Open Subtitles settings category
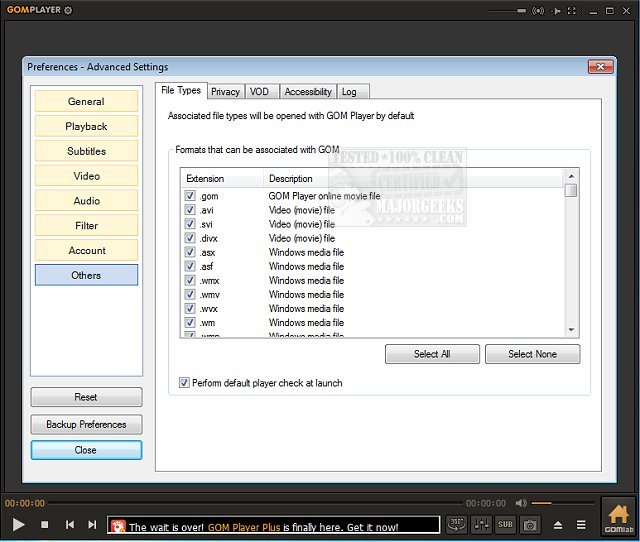This screenshot has height=542, width=640. click(87, 151)
